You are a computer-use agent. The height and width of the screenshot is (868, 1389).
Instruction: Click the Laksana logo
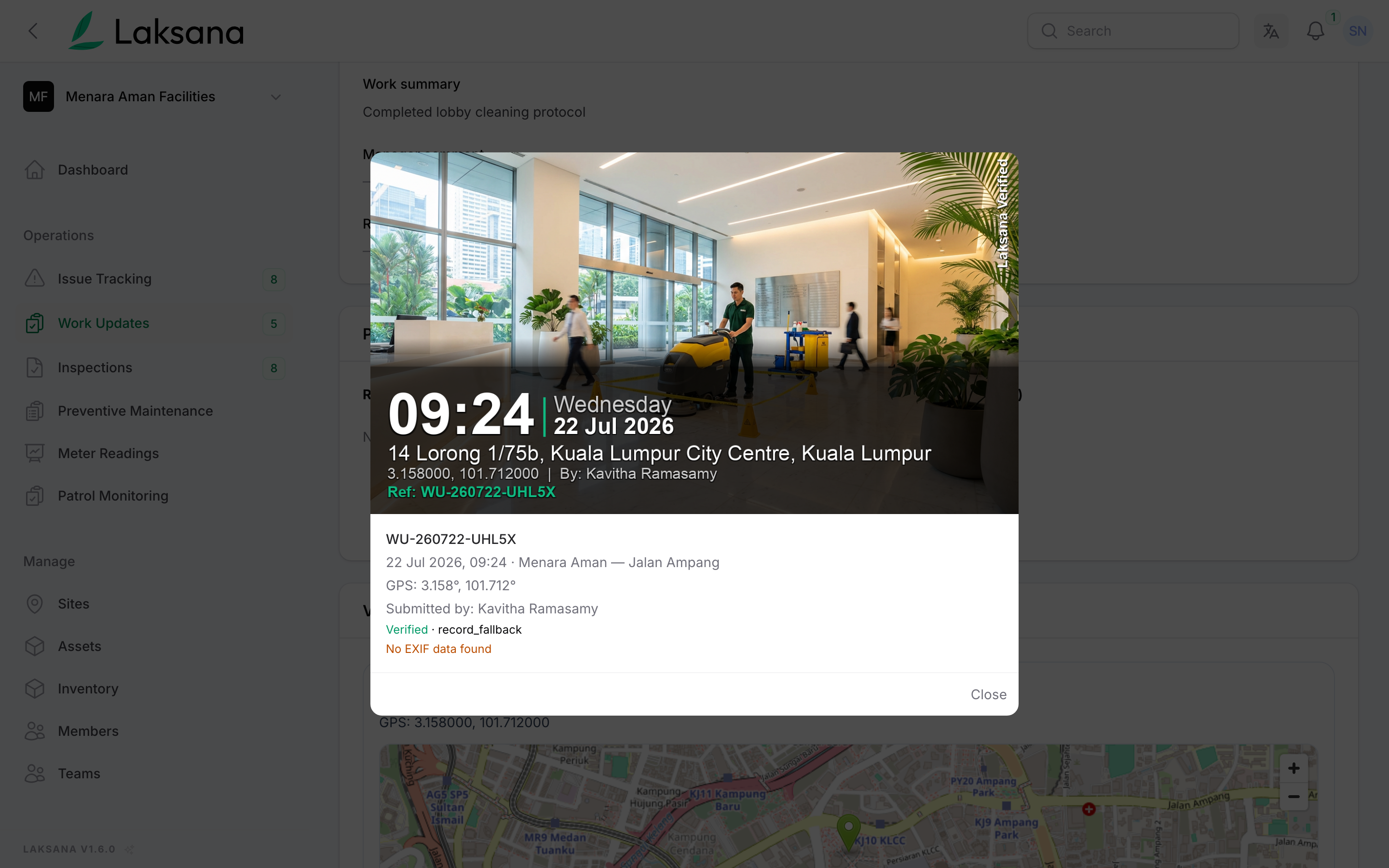(x=156, y=31)
